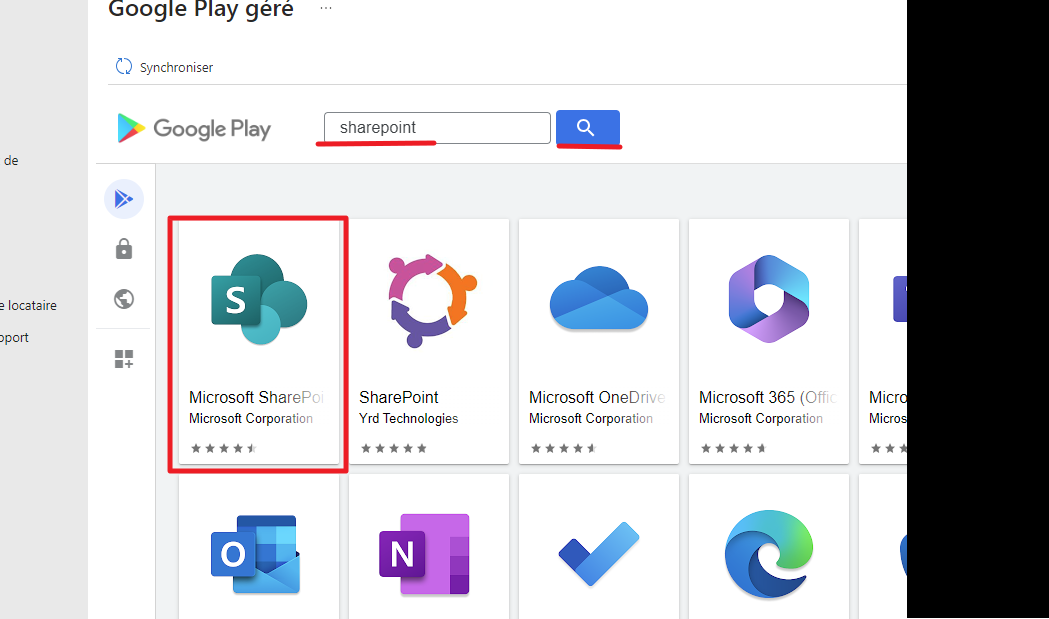The image size is (1049, 619).
Task: Open the ellipsis menu beside Google Play géré
Action: [326, 8]
